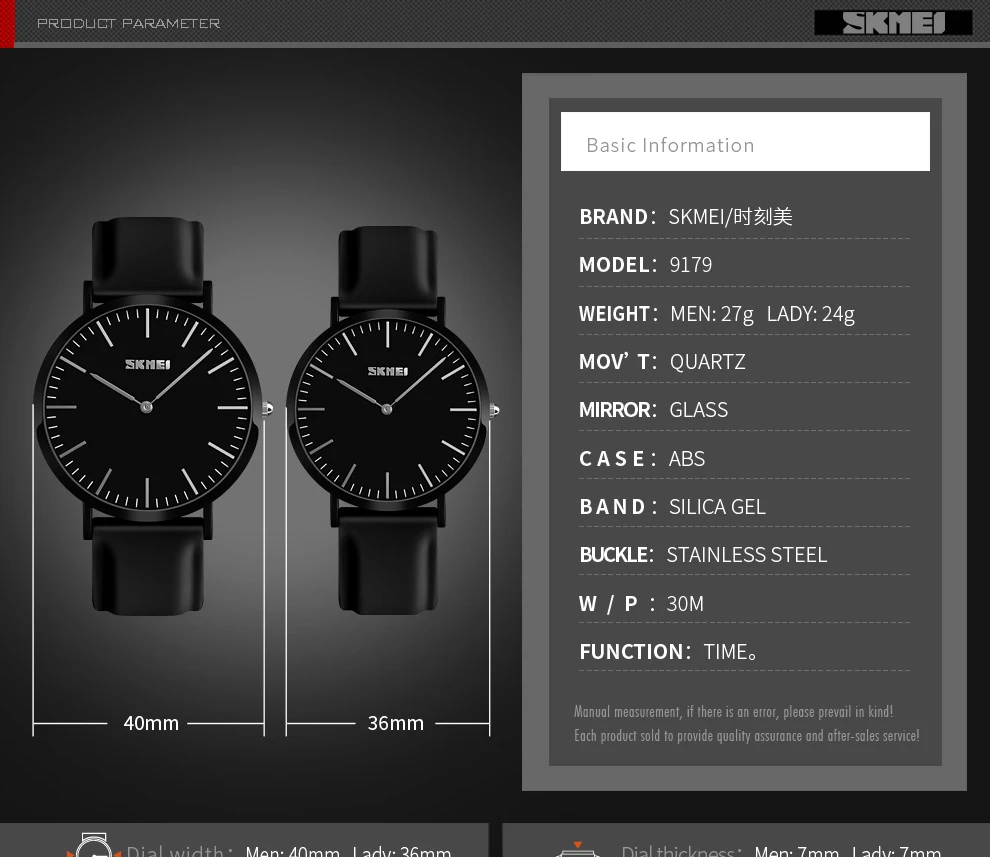Click the 'Manual measurement' disclaimer line
This screenshot has height=857, width=990.
click(733, 712)
